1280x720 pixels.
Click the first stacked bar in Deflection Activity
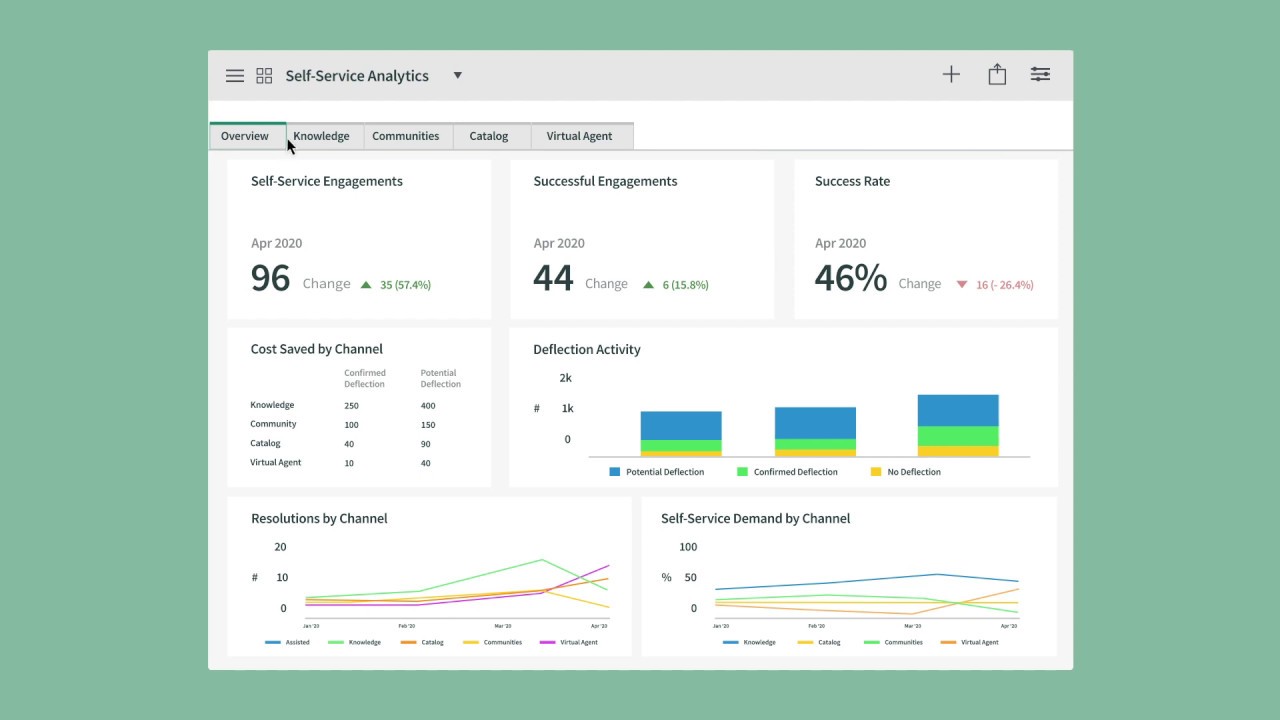pyautogui.click(x=681, y=434)
